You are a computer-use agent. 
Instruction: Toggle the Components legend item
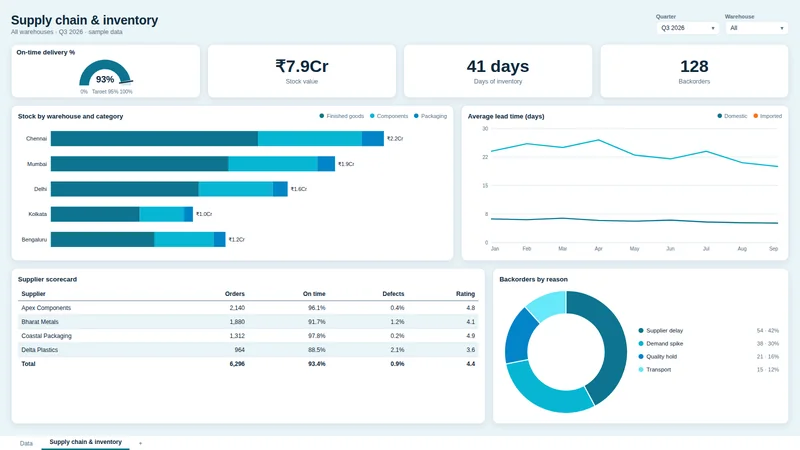pos(389,116)
